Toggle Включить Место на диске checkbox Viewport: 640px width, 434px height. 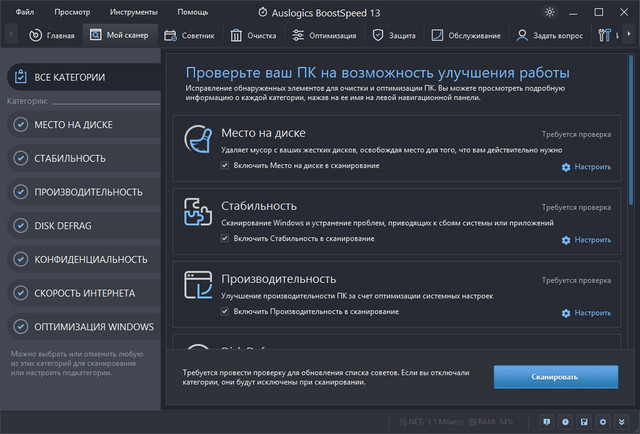point(225,165)
